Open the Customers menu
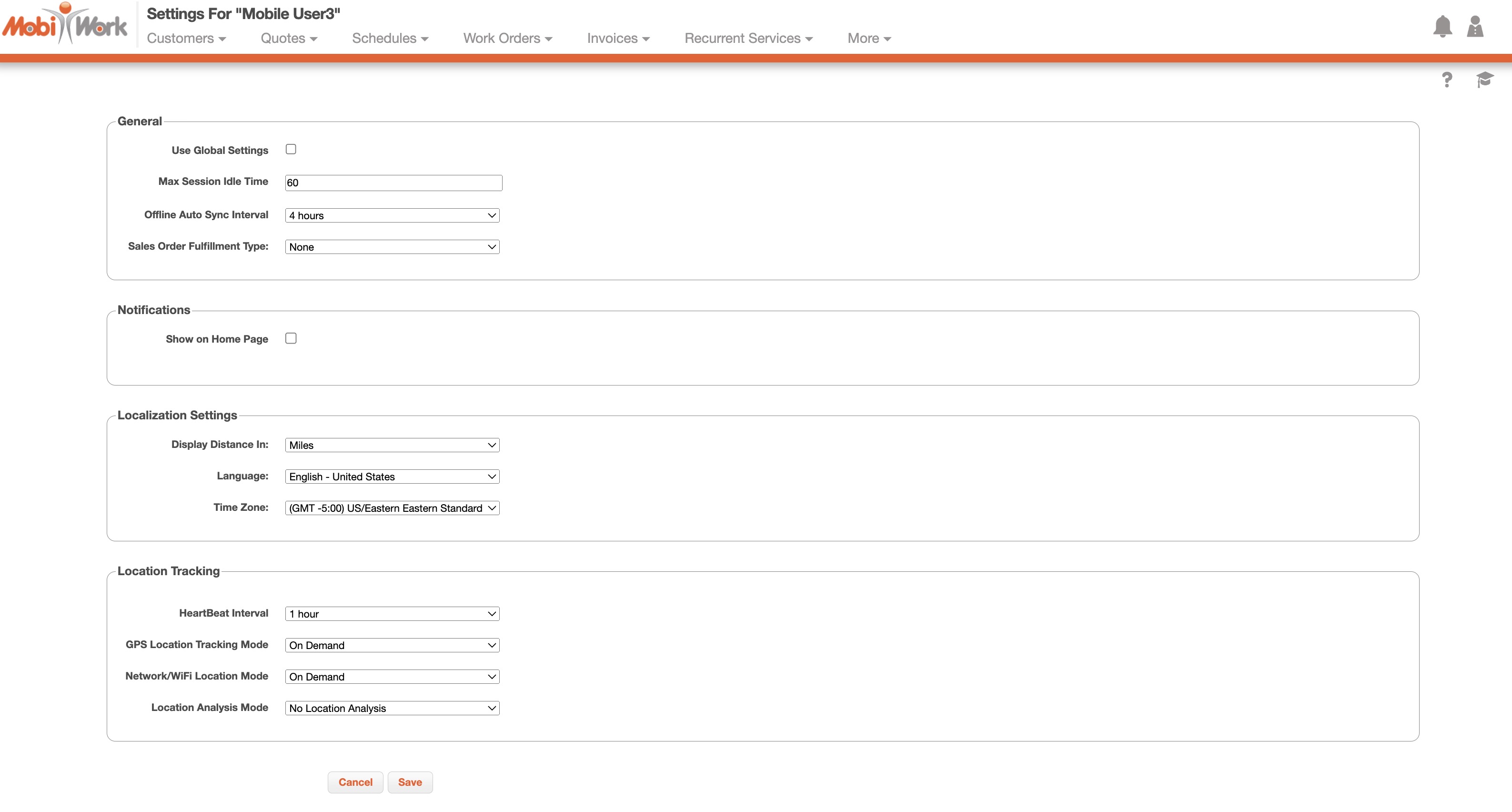Screen dimensions: 1512x812 186,38
